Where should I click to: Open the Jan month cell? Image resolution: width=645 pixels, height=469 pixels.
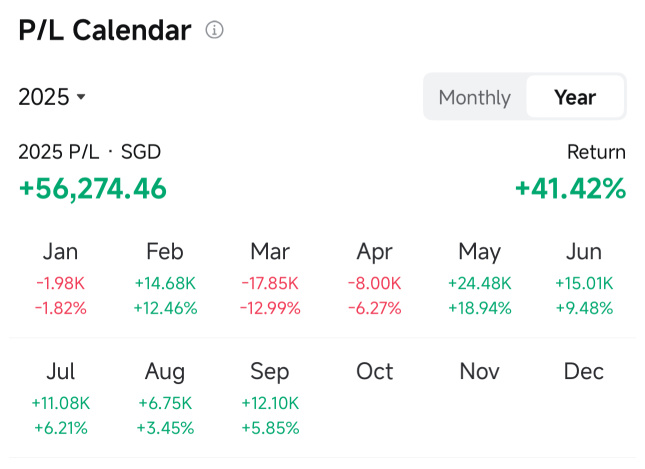pos(60,279)
